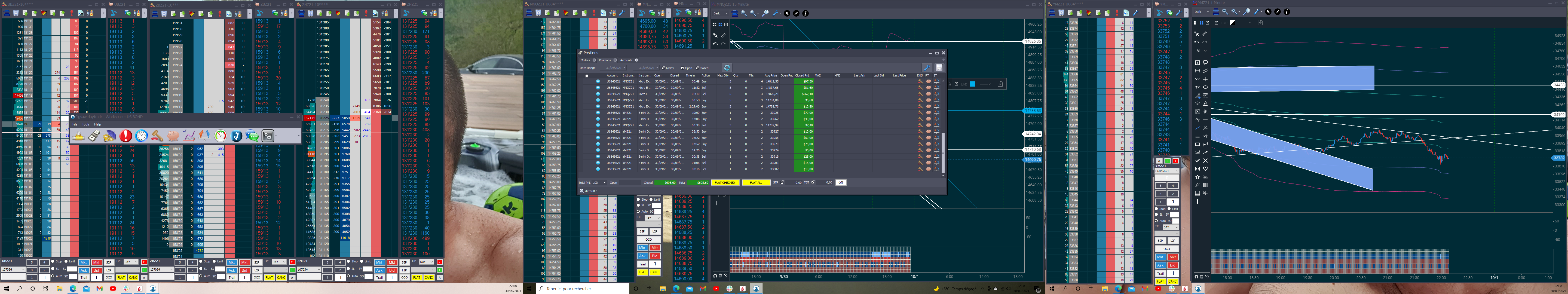Open Positions settings wrench icon
Viewport: 1568px width, 294px height.
point(926,68)
